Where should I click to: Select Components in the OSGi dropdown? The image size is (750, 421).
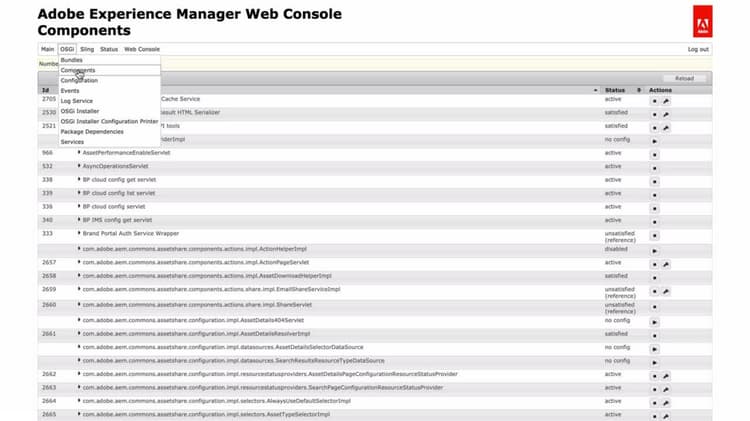[x=110, y=70]
